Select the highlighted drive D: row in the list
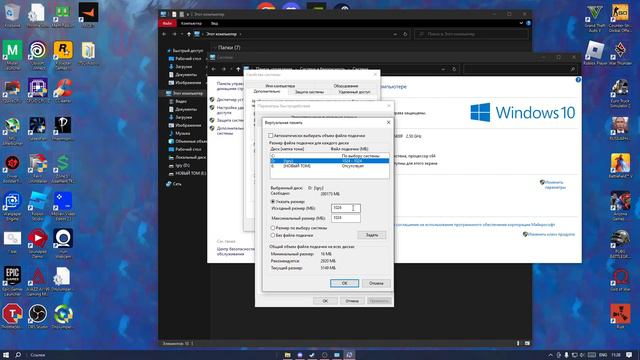 (x=329, y=161)
